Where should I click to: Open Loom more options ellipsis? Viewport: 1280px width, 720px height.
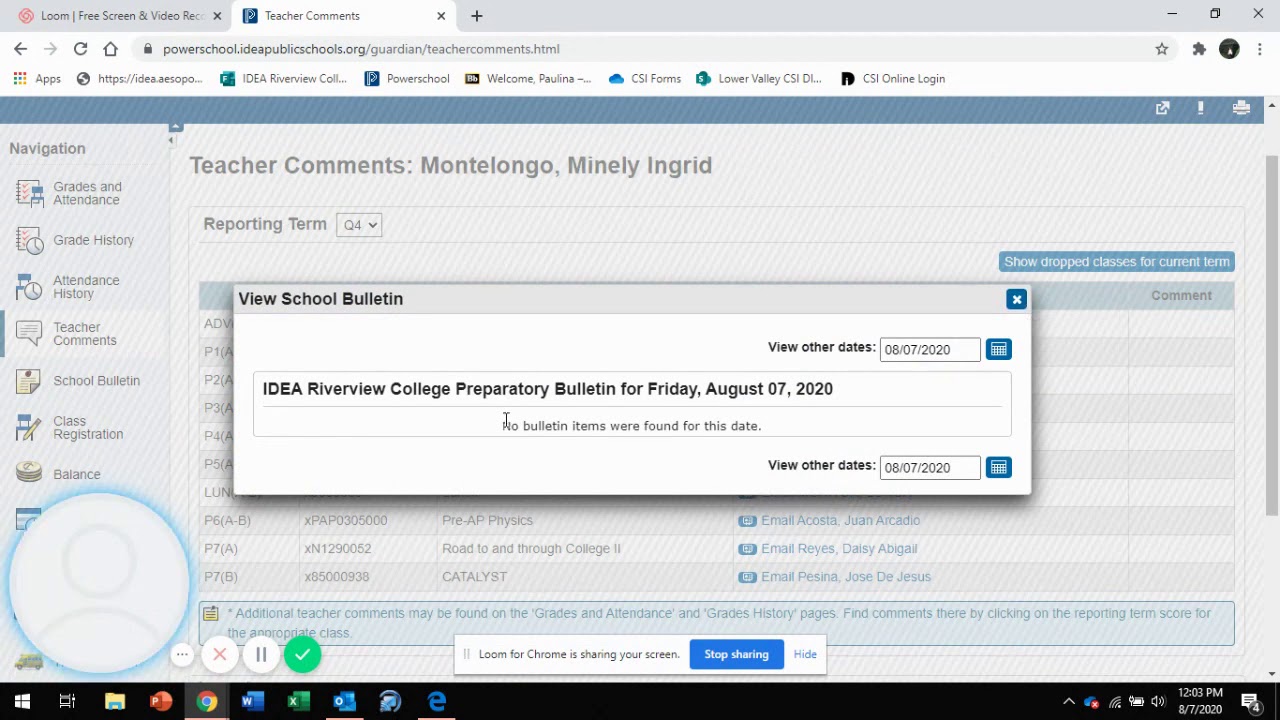pyautogui.click(x=182, y=655)
